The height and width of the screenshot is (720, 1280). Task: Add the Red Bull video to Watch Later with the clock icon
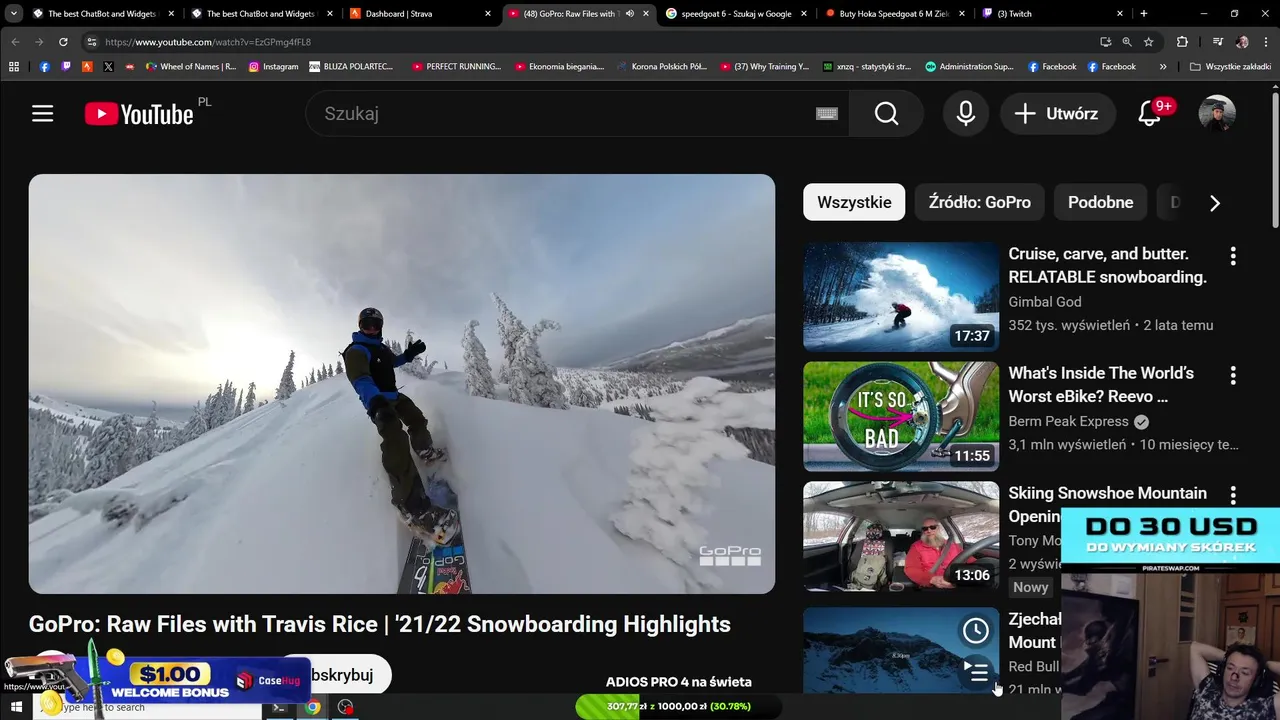[x=975, y=630]
